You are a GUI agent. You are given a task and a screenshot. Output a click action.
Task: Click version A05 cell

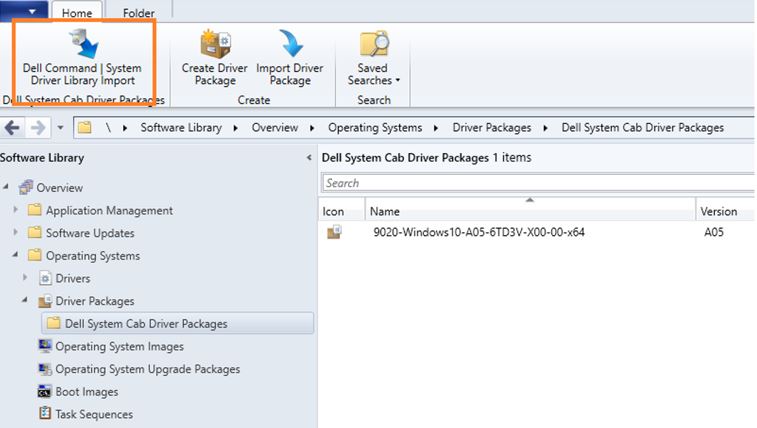click(713, 232)
